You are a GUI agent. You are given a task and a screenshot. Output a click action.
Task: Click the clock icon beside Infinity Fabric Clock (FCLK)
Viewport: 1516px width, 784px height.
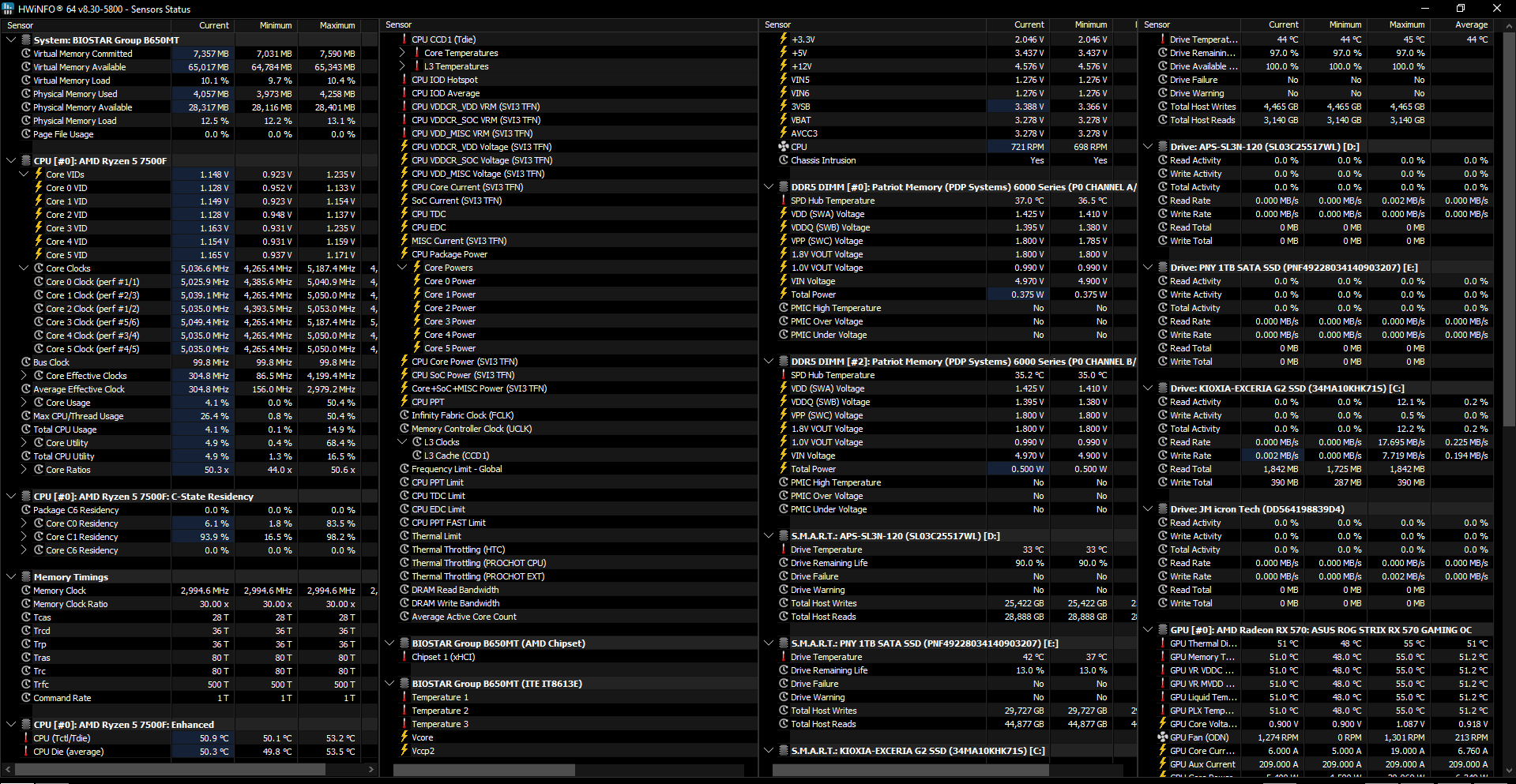coord(404,415)
